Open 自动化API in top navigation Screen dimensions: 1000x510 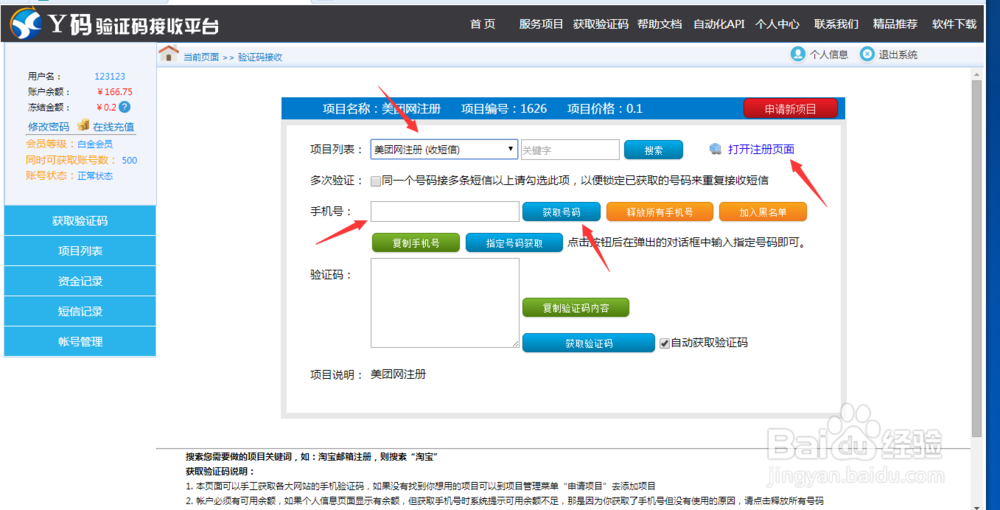point(719,24)
